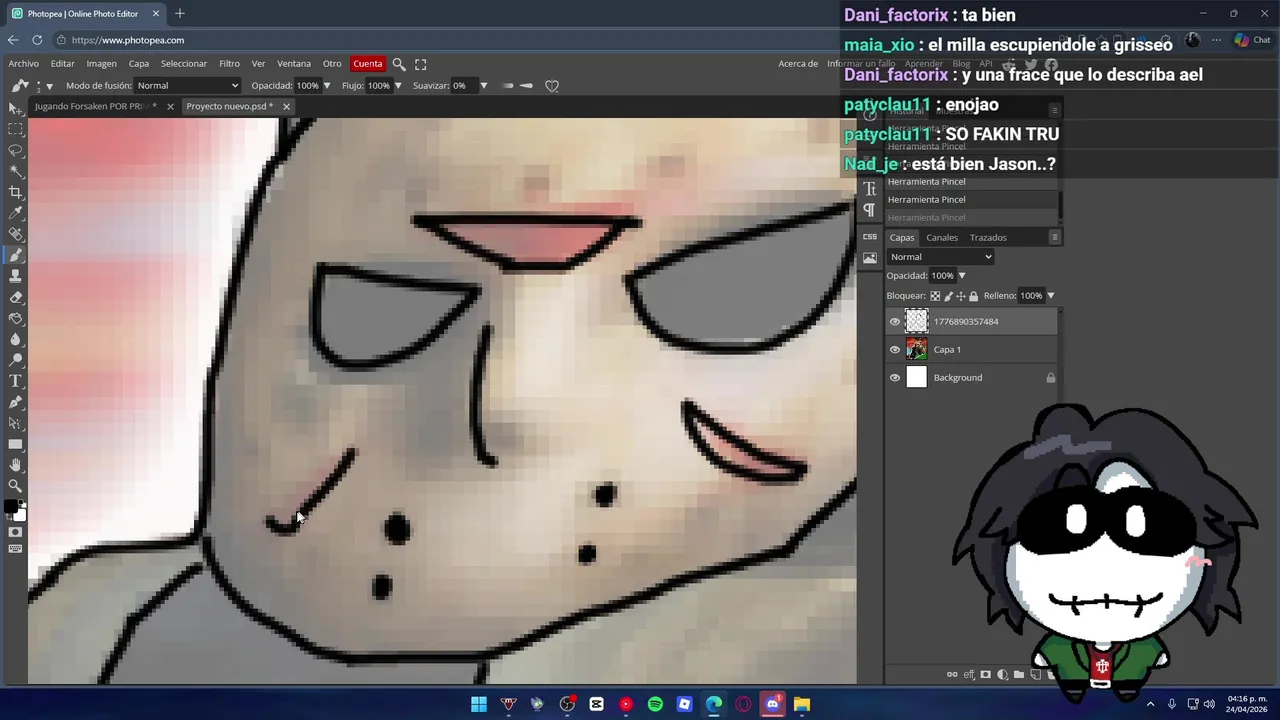Open the CSS panel
Screen dimensions: 1280x720
[x=869, y=237]
